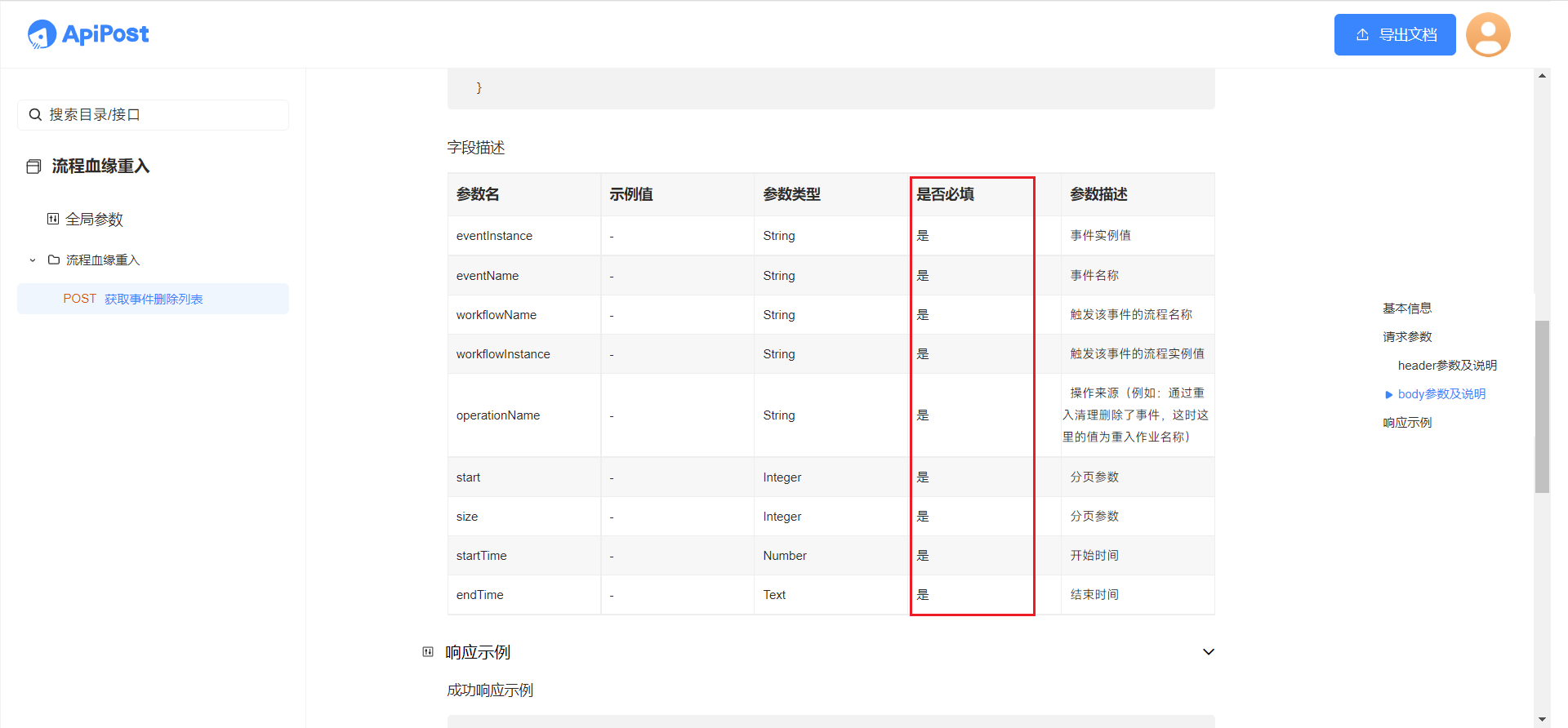Click the 触发该事件的流程名称 description
The height and width of the screenshot is (728, 1568).
[1138, 315]
